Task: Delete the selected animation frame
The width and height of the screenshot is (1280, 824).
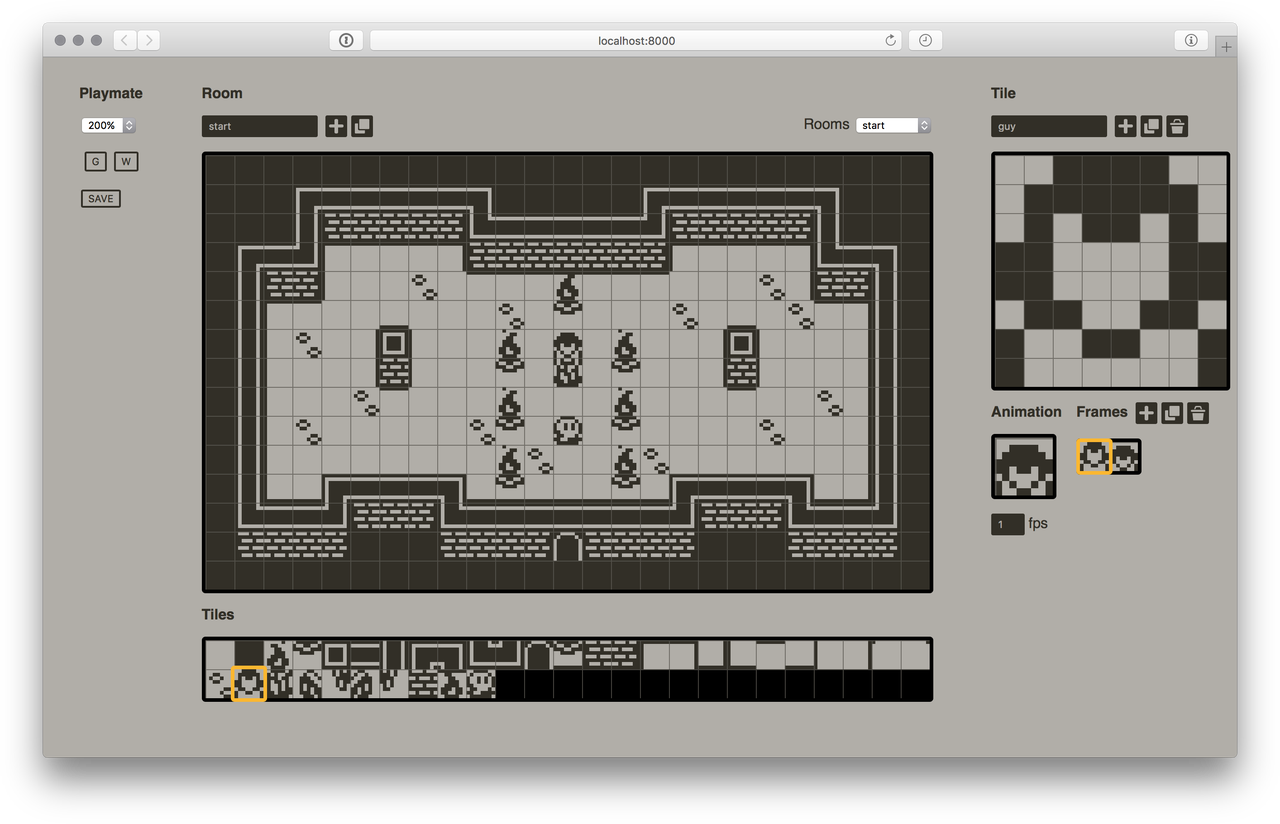Action: point(1198,413)
